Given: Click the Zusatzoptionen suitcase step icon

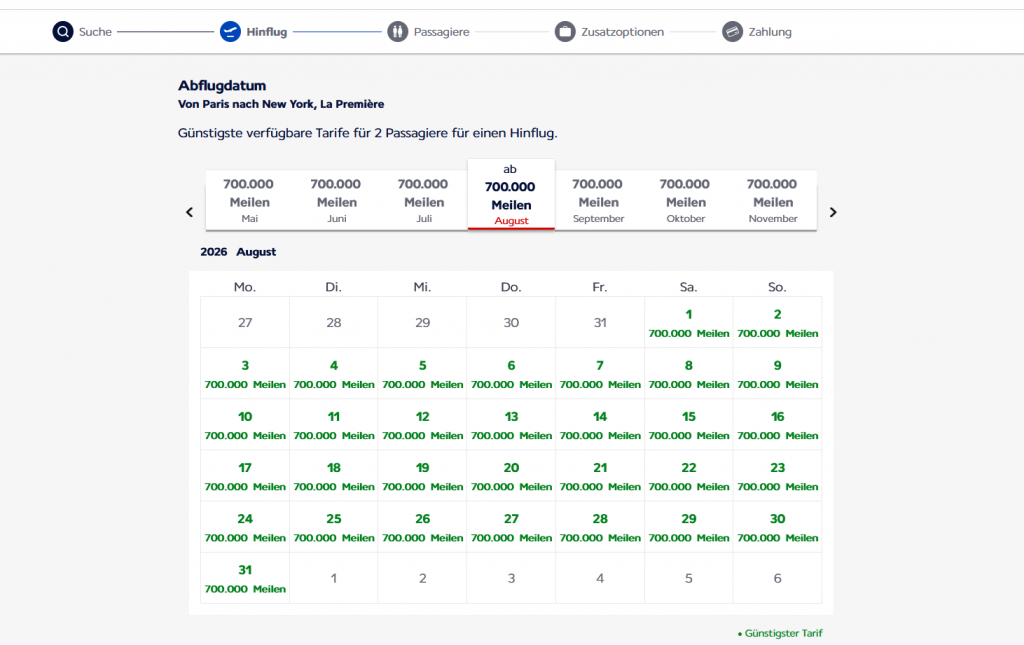Looking at the screenshot, I should coord(565,32).
